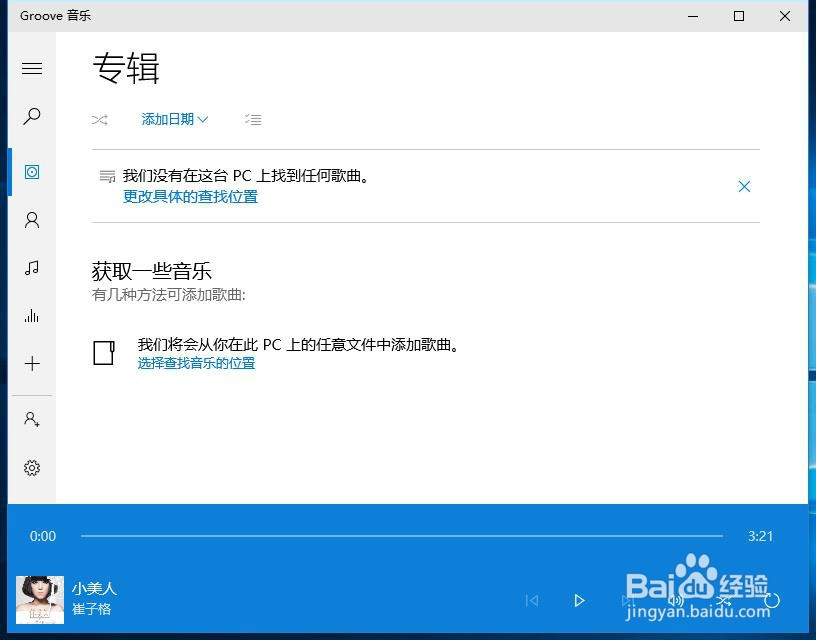Click the 专辑 page heading
The height and width of the screenshot is (640, 816).
tap(126, 68)
